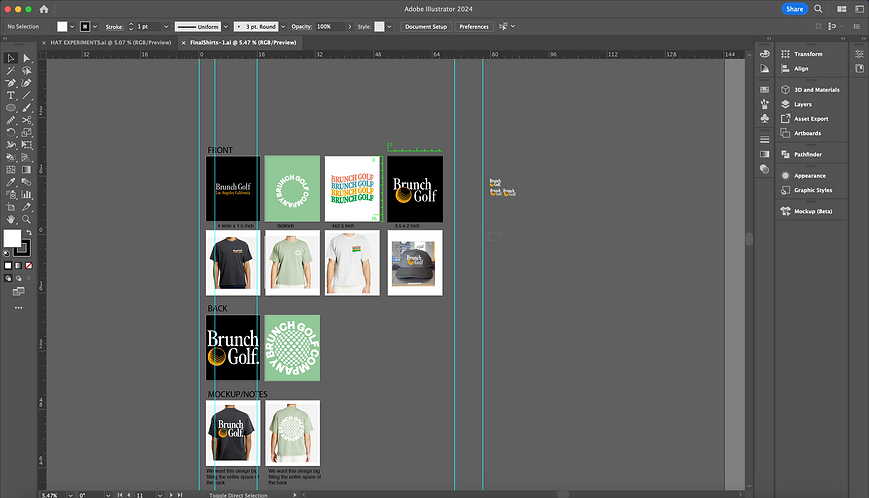Select the Line Segment tool
Screen dimensions: 869x498
27,95
